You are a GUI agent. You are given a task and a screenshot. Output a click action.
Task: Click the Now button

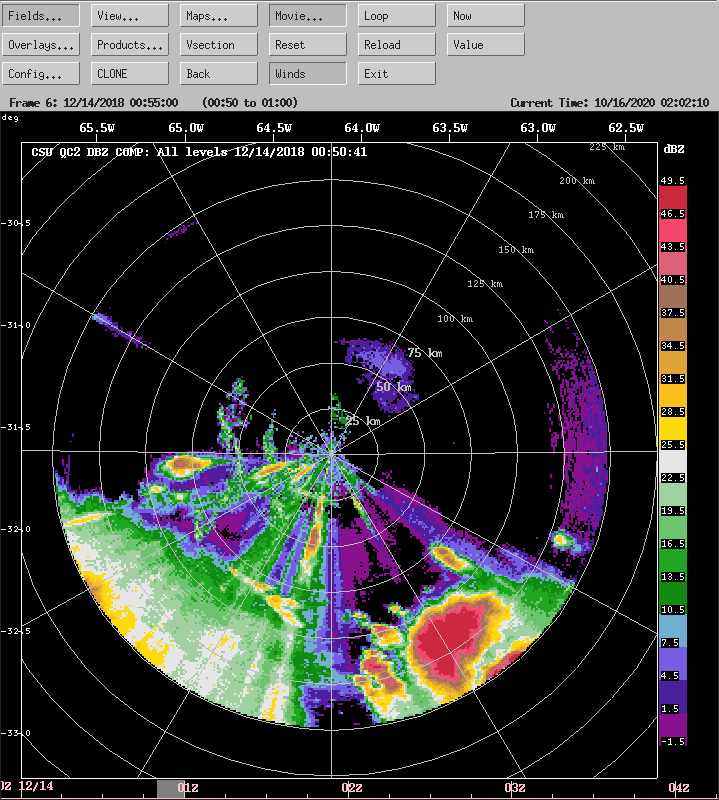coord(485,16)
